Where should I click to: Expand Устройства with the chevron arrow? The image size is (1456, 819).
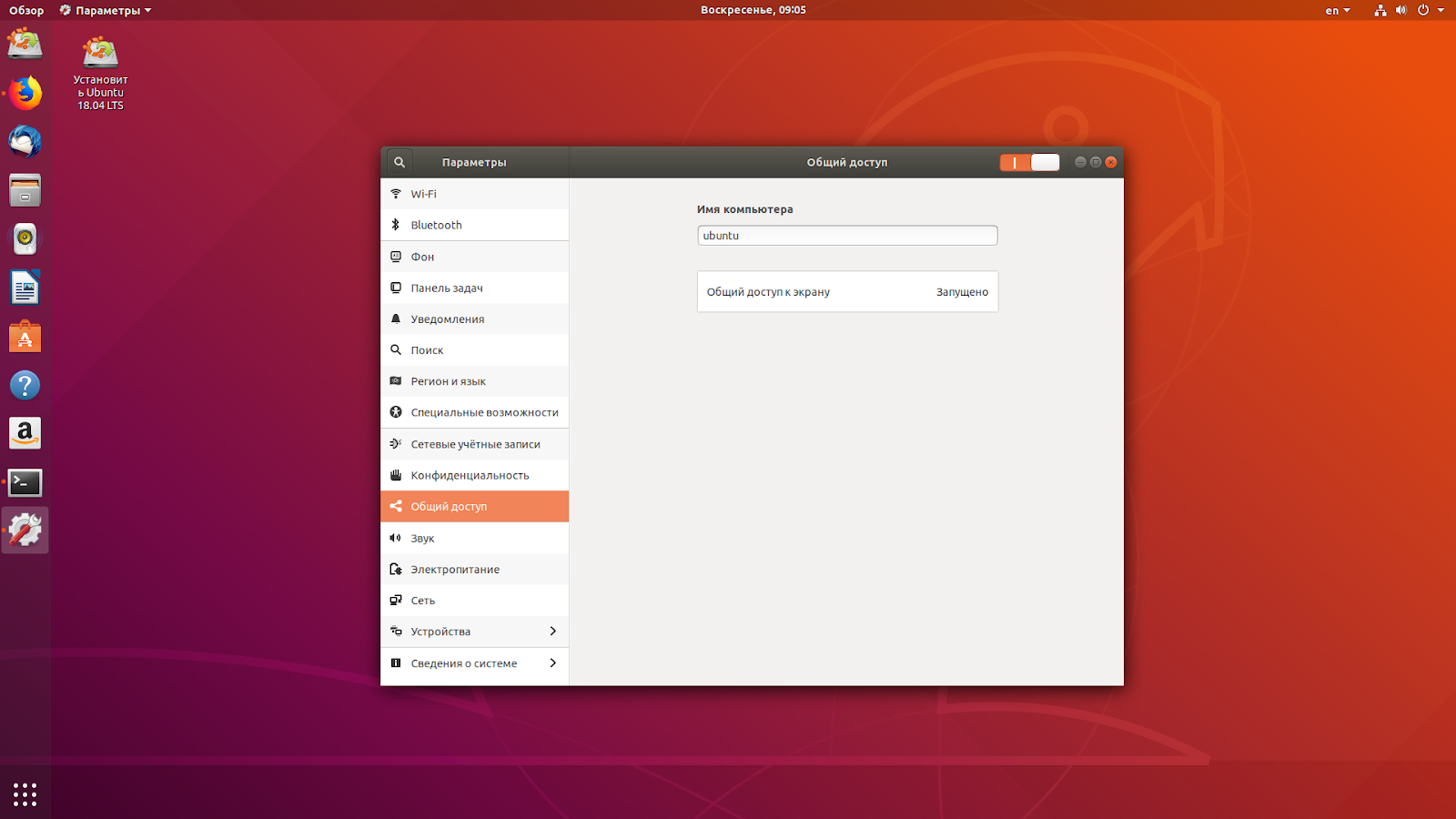(552, 632)
